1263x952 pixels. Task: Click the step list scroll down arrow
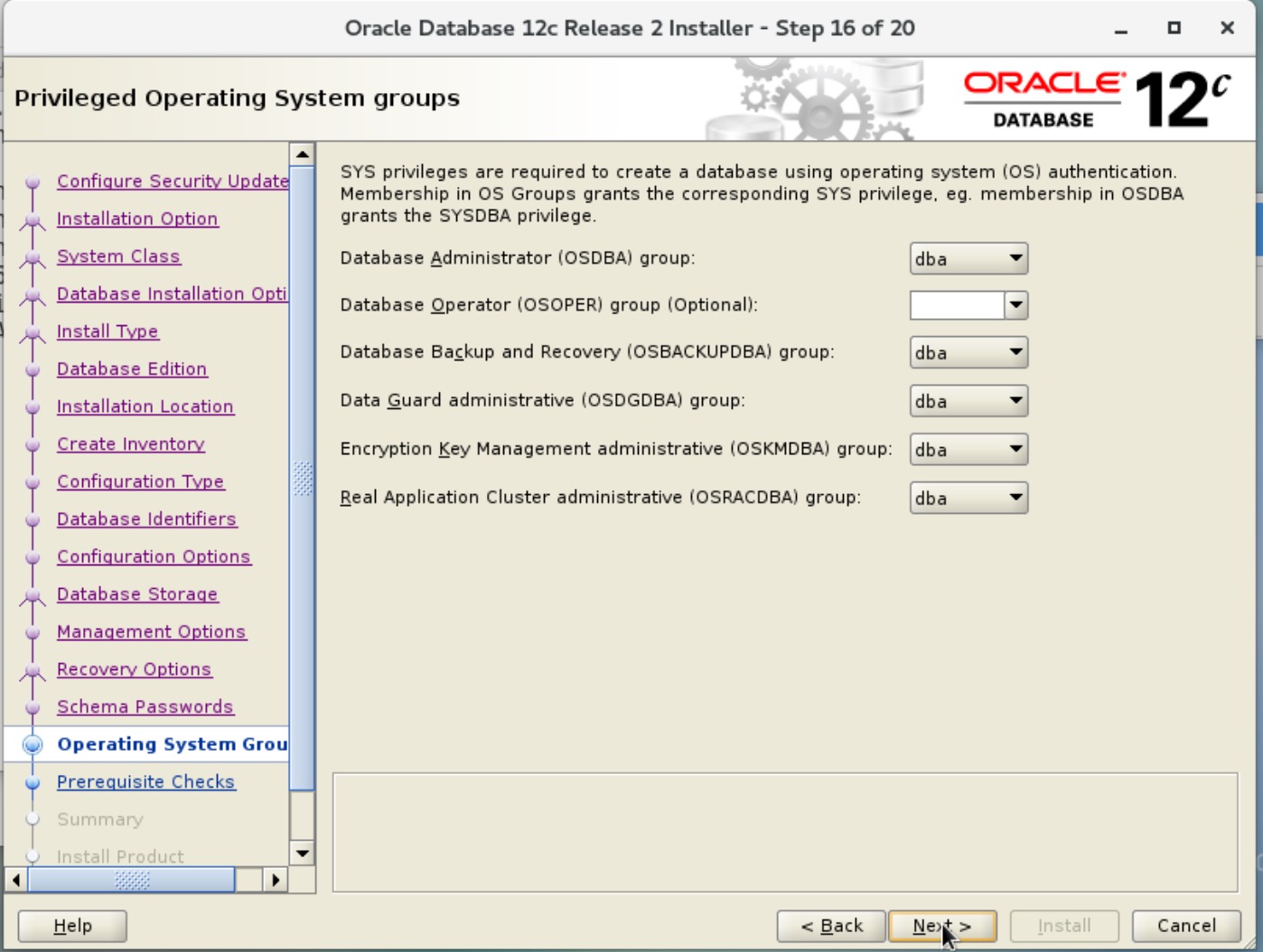point(302,854)
